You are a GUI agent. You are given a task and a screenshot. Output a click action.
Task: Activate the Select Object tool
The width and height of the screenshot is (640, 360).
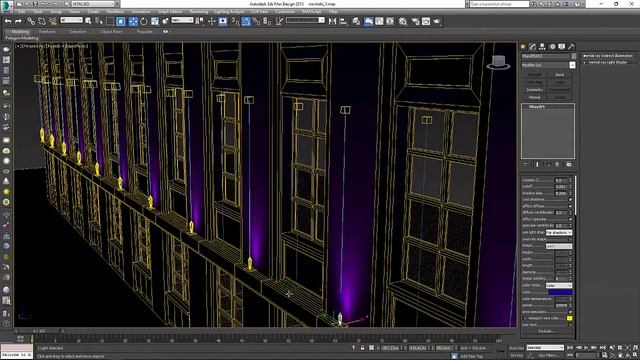pyautogui.click(x=89, y=21)
